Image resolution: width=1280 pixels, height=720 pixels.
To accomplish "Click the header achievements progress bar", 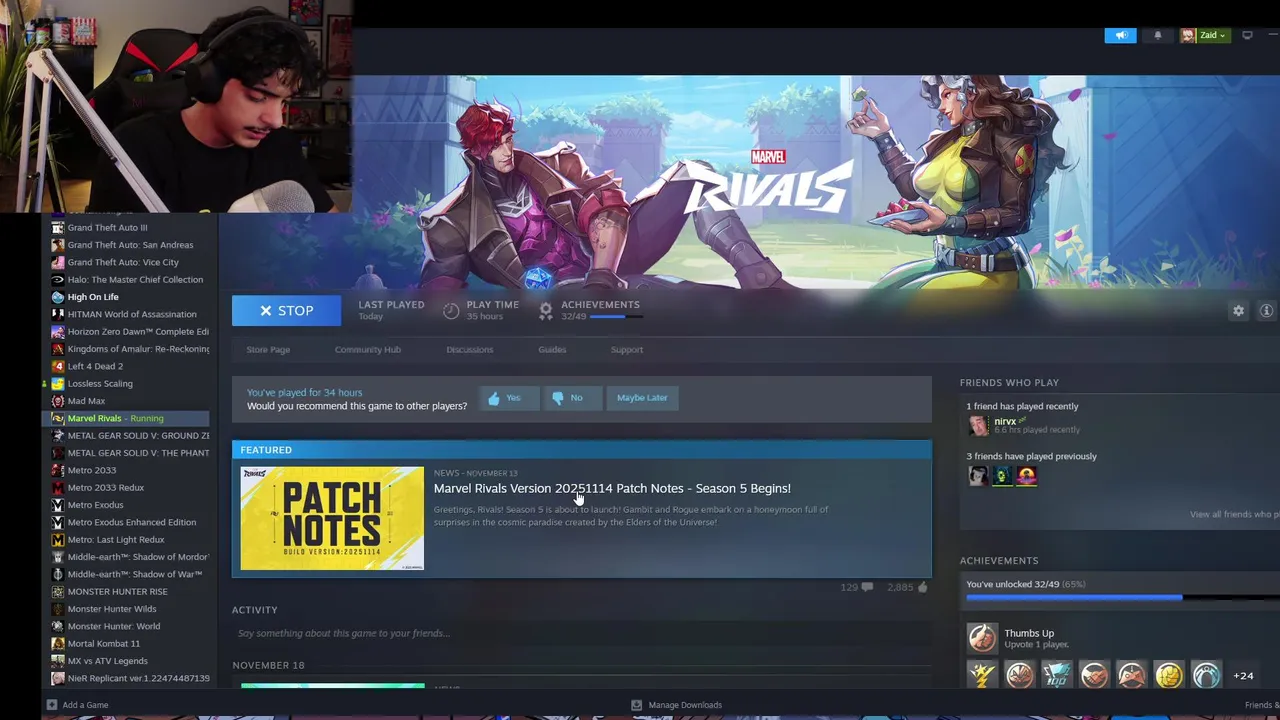I will coord(616,317).
